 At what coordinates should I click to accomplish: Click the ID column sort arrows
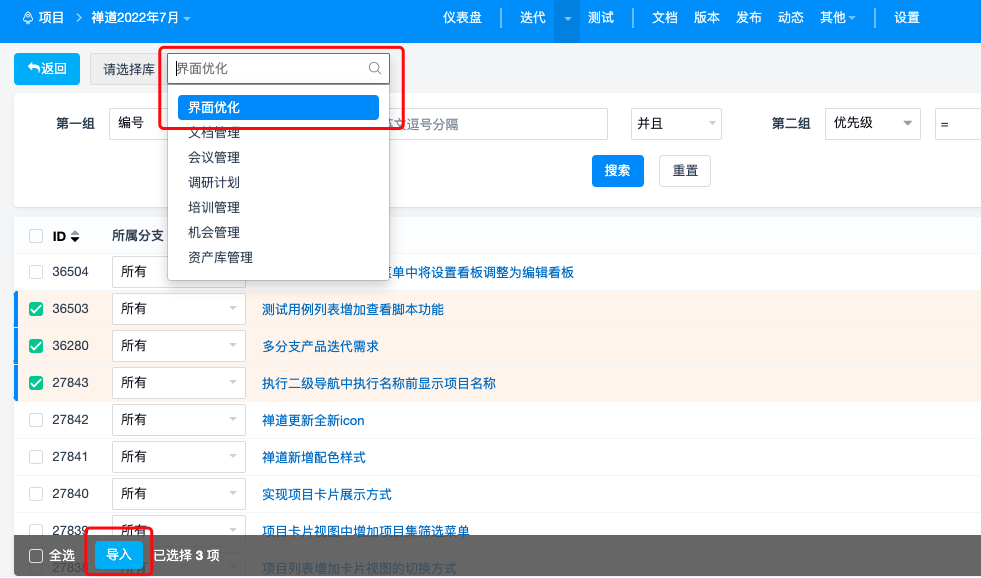pyautogui.click(x=75, y=236)
